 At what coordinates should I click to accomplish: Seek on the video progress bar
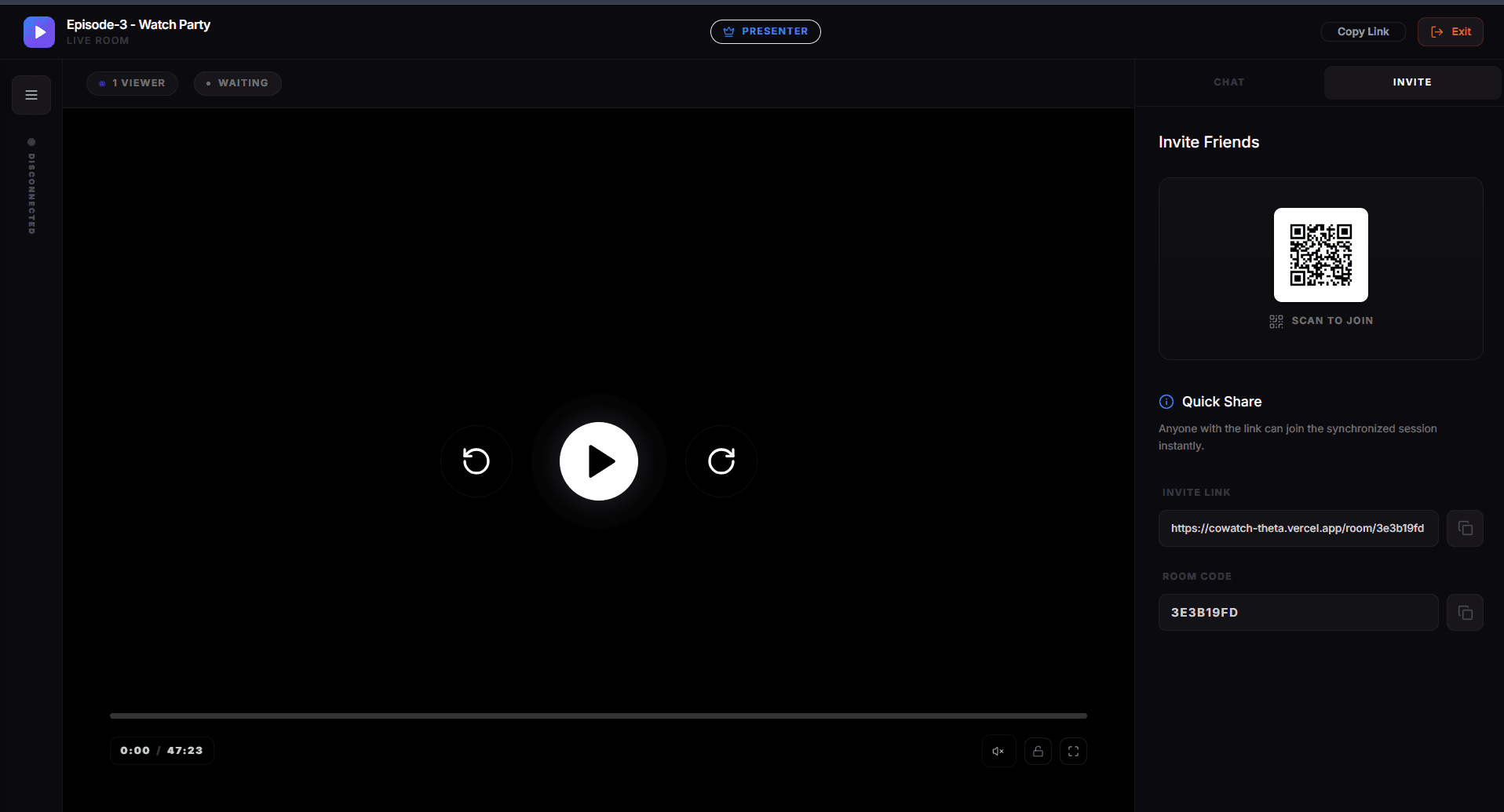[598, 716]
